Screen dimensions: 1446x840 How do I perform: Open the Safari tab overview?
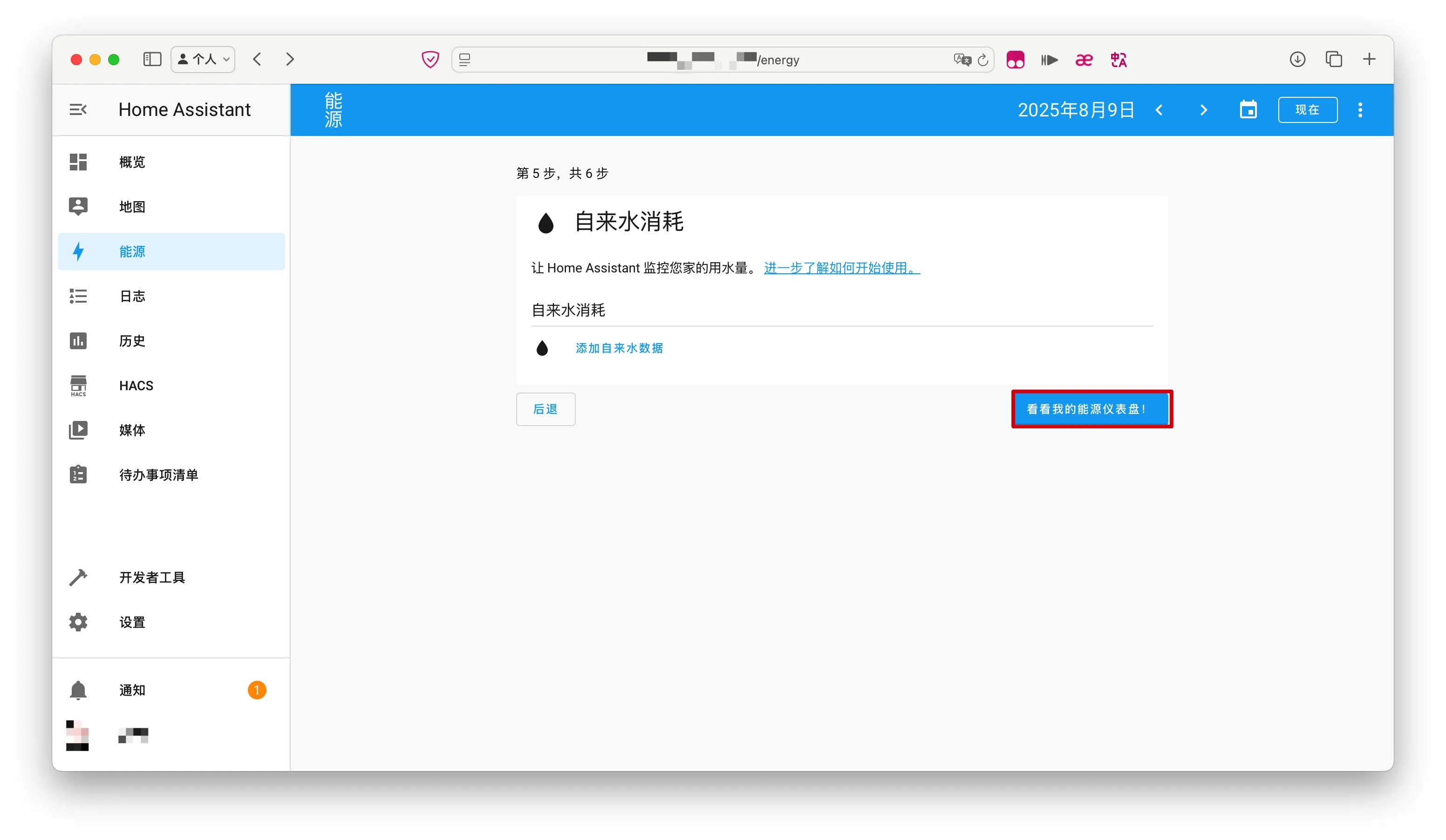click(x=1334, y=59)
